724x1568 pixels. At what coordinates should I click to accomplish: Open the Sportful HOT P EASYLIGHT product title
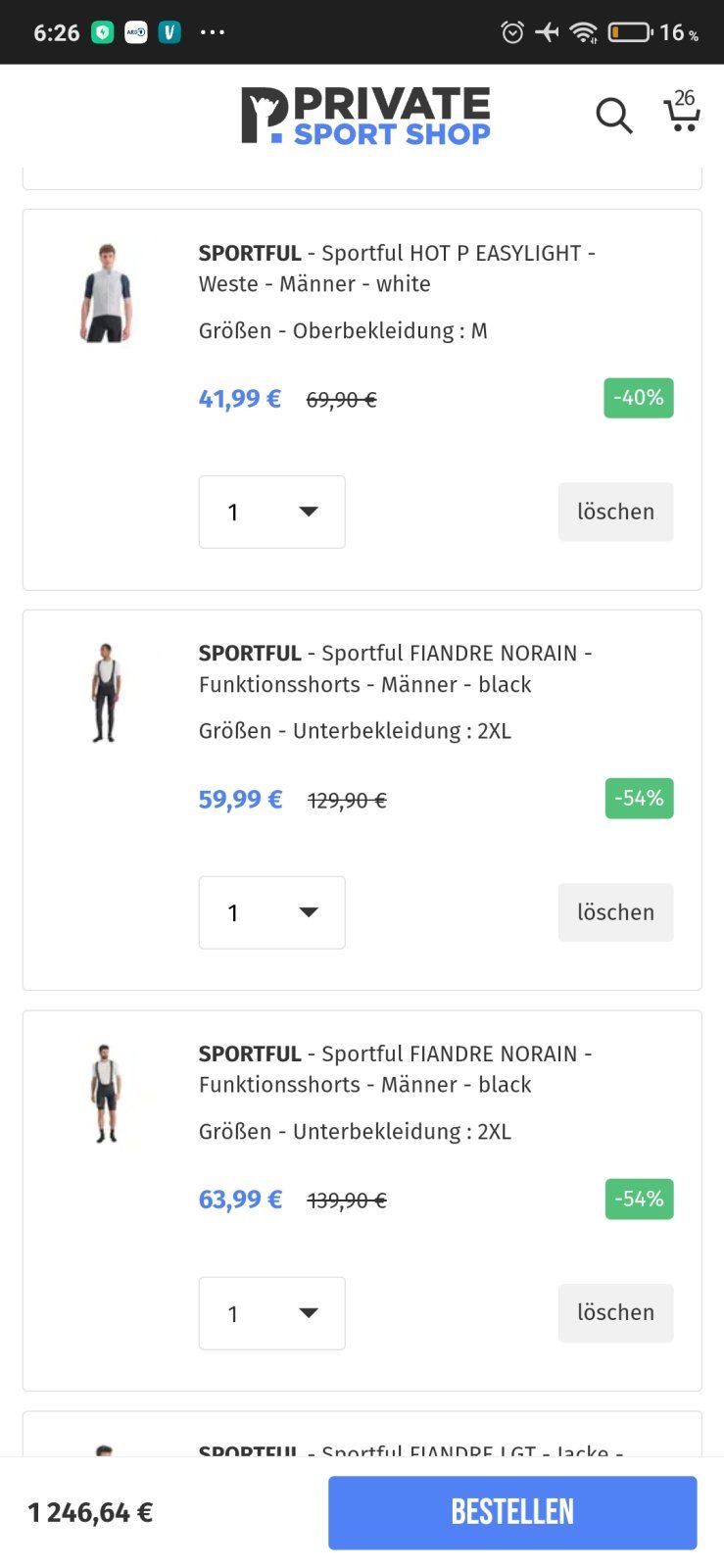click(397, 268)
